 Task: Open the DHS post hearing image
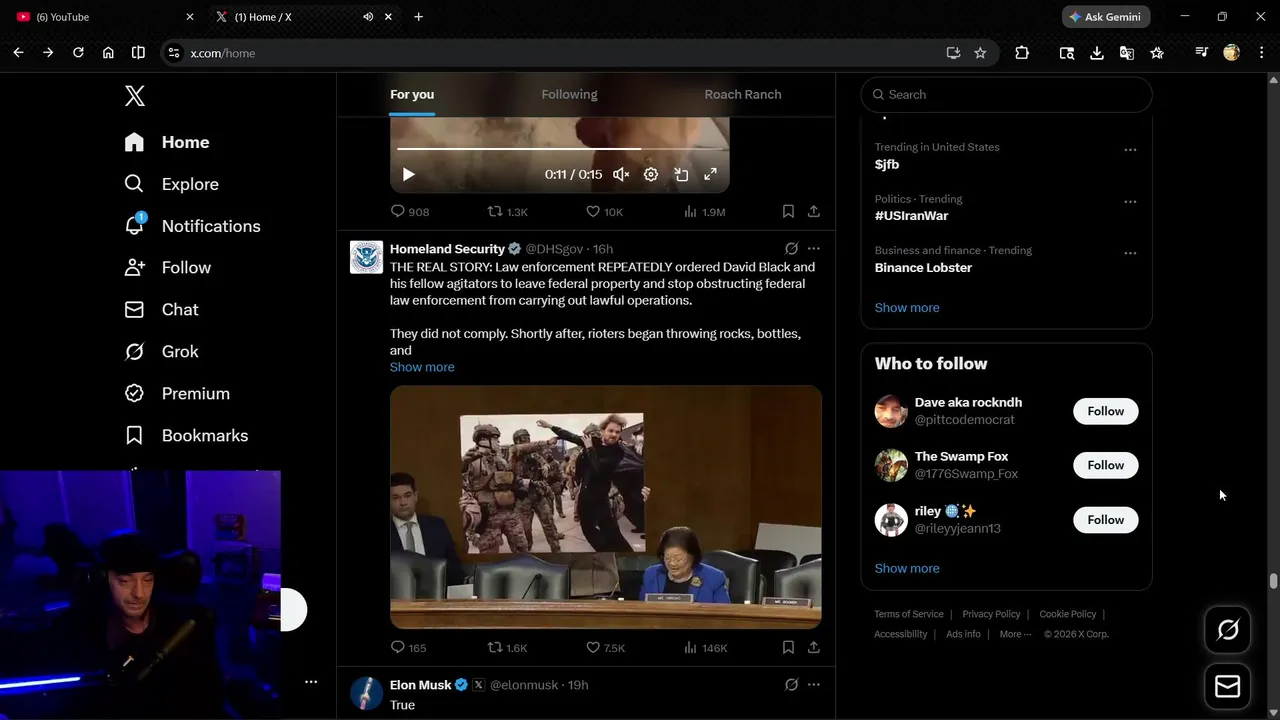pyautogui.click(x=606, y=507)
